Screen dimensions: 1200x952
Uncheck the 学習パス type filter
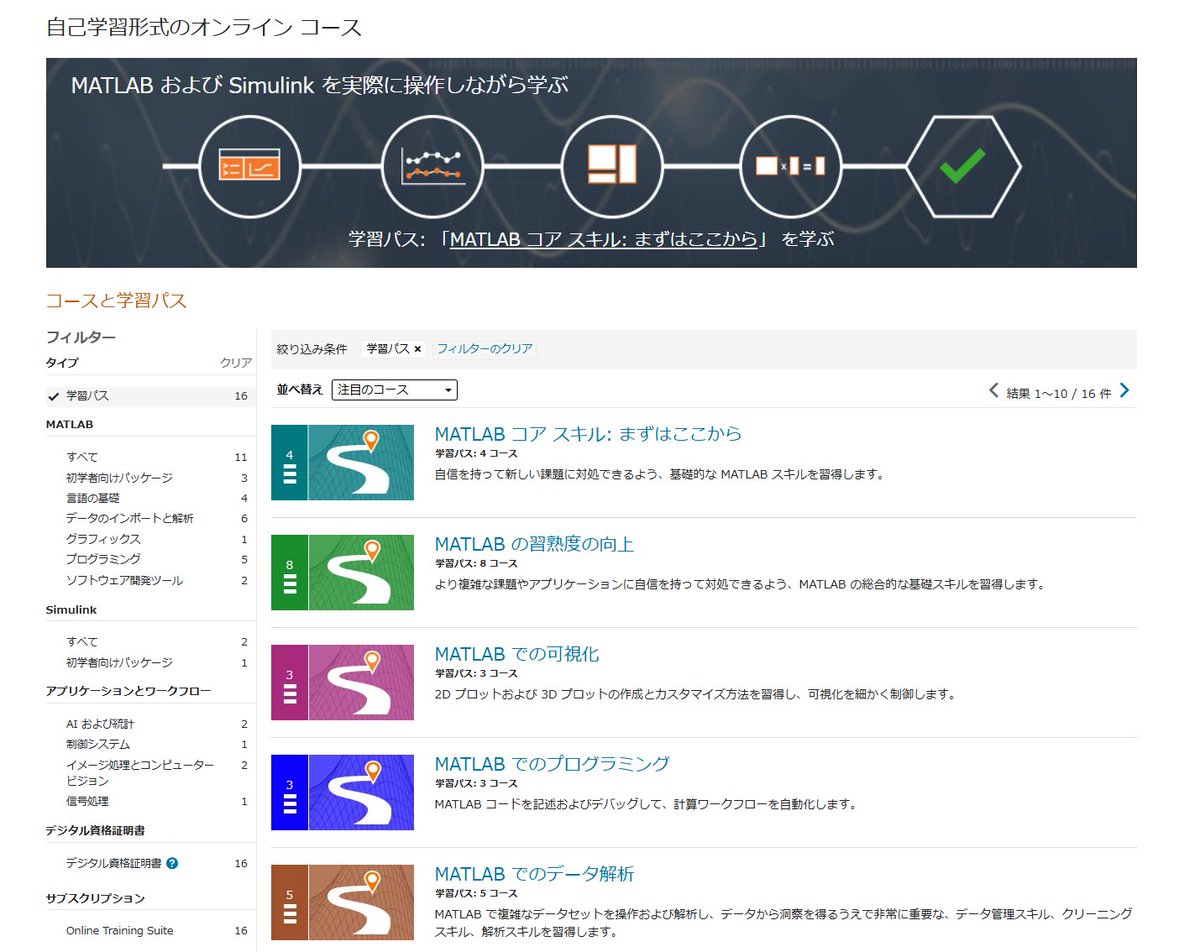(x=149, y=396)
